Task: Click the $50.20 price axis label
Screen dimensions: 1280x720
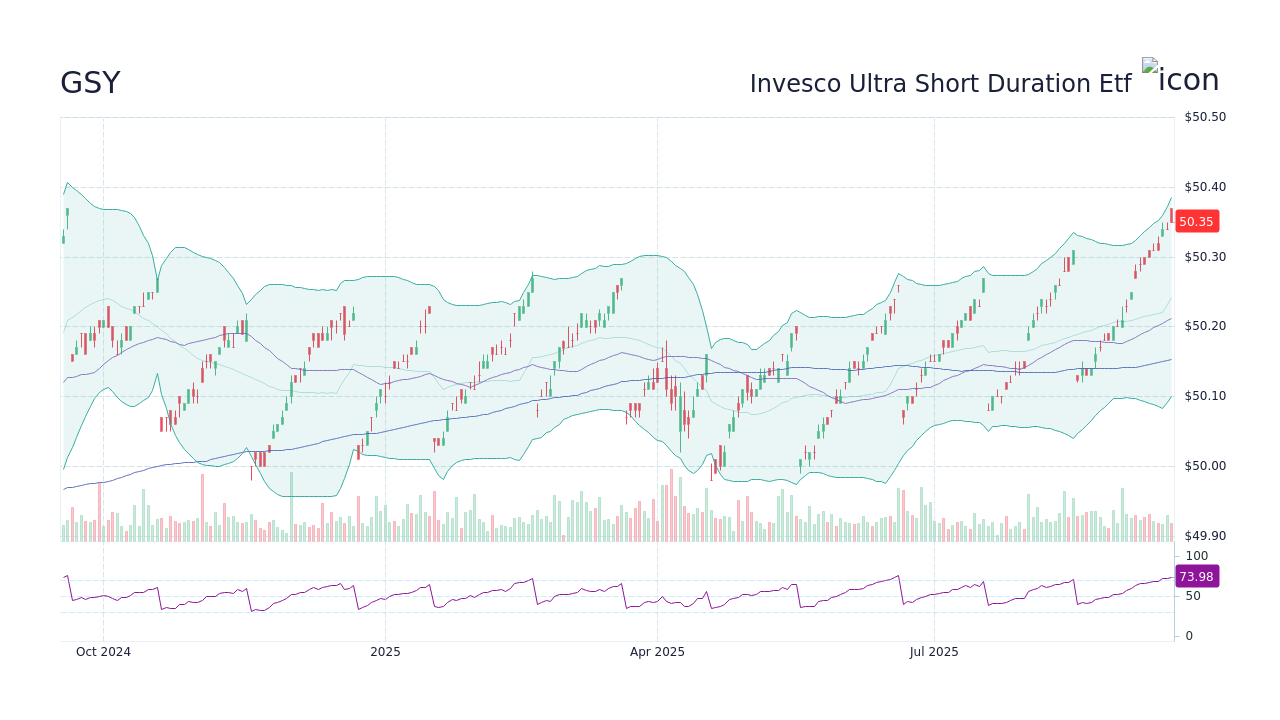Action: (1205, 326)
